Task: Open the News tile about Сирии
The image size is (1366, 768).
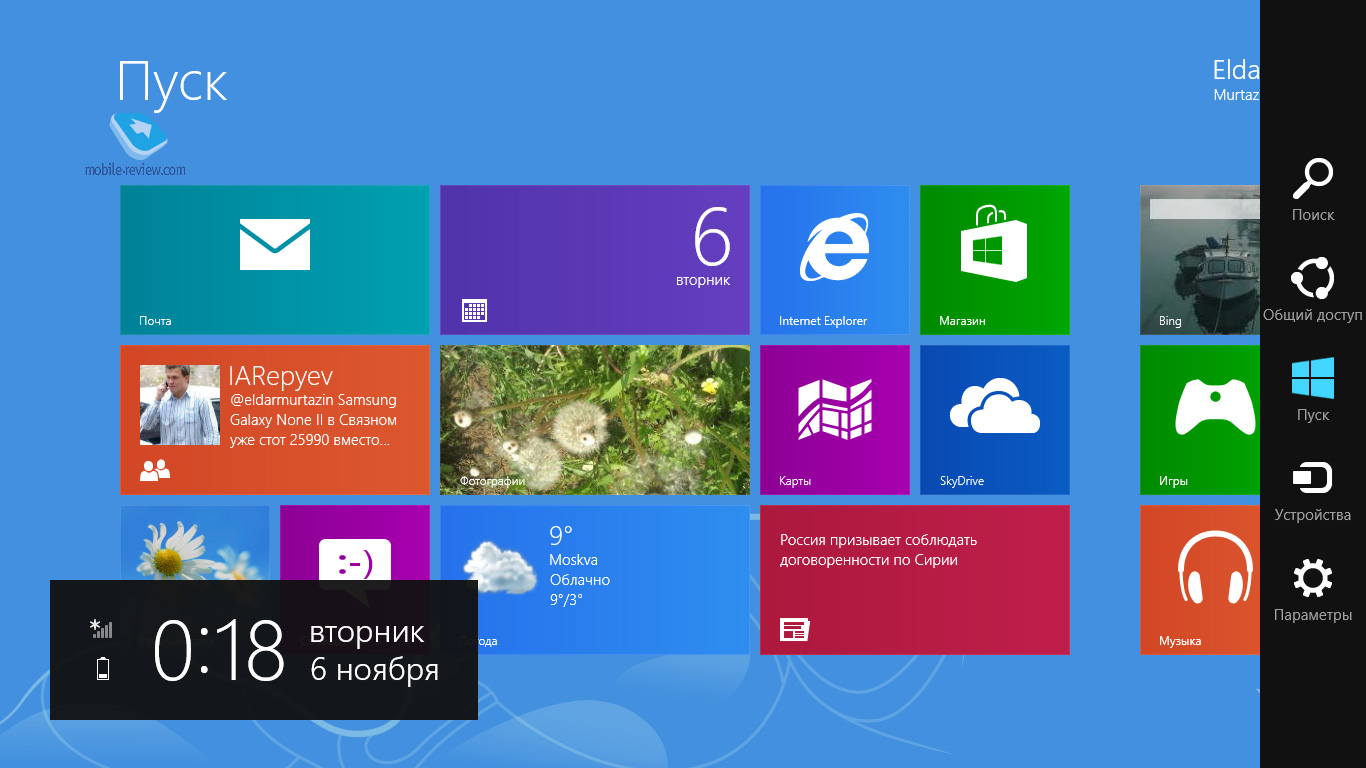Action: pyautogui.click(x=915, y=580)
